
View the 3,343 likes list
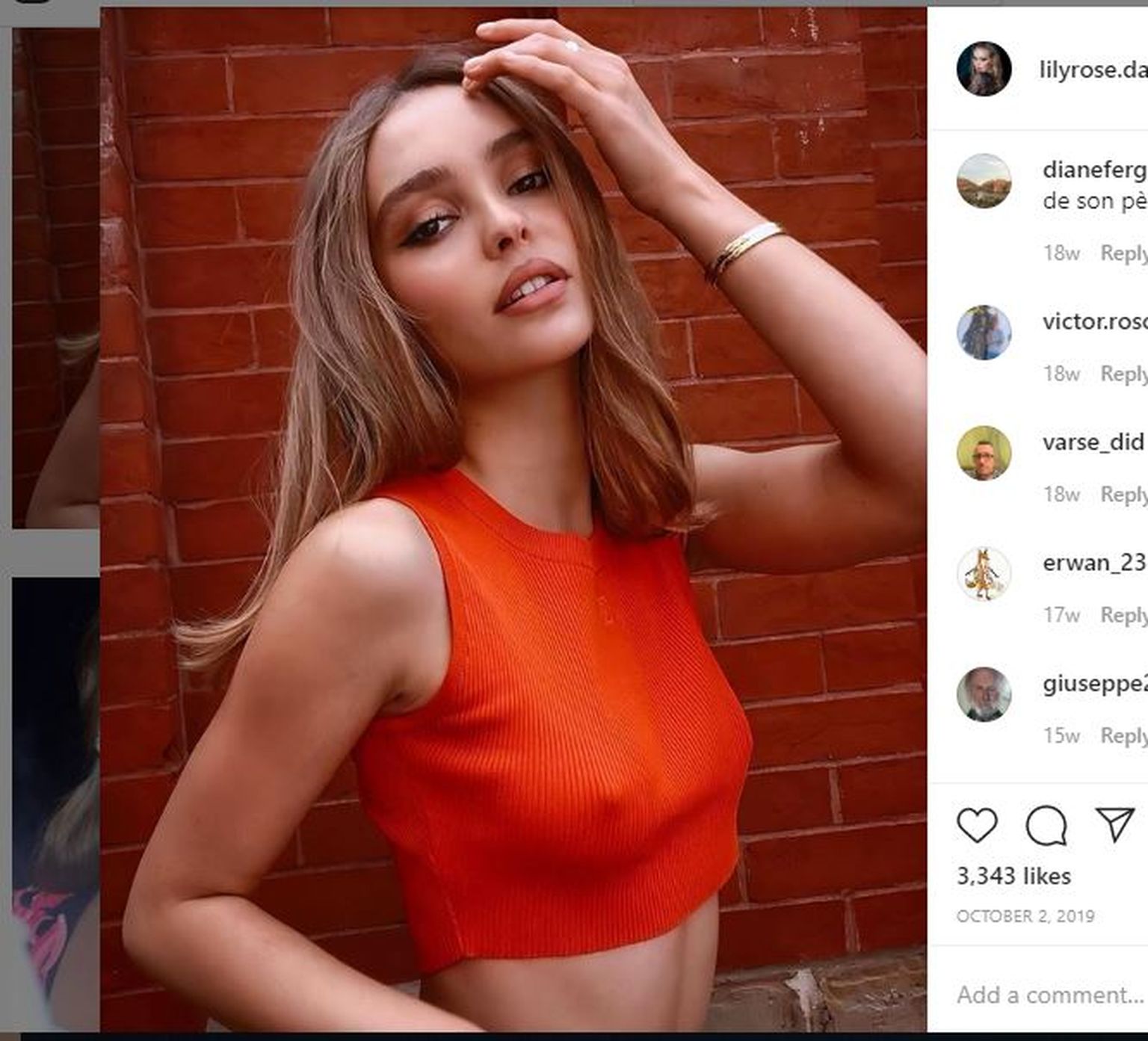click(x=1013, y=876)
